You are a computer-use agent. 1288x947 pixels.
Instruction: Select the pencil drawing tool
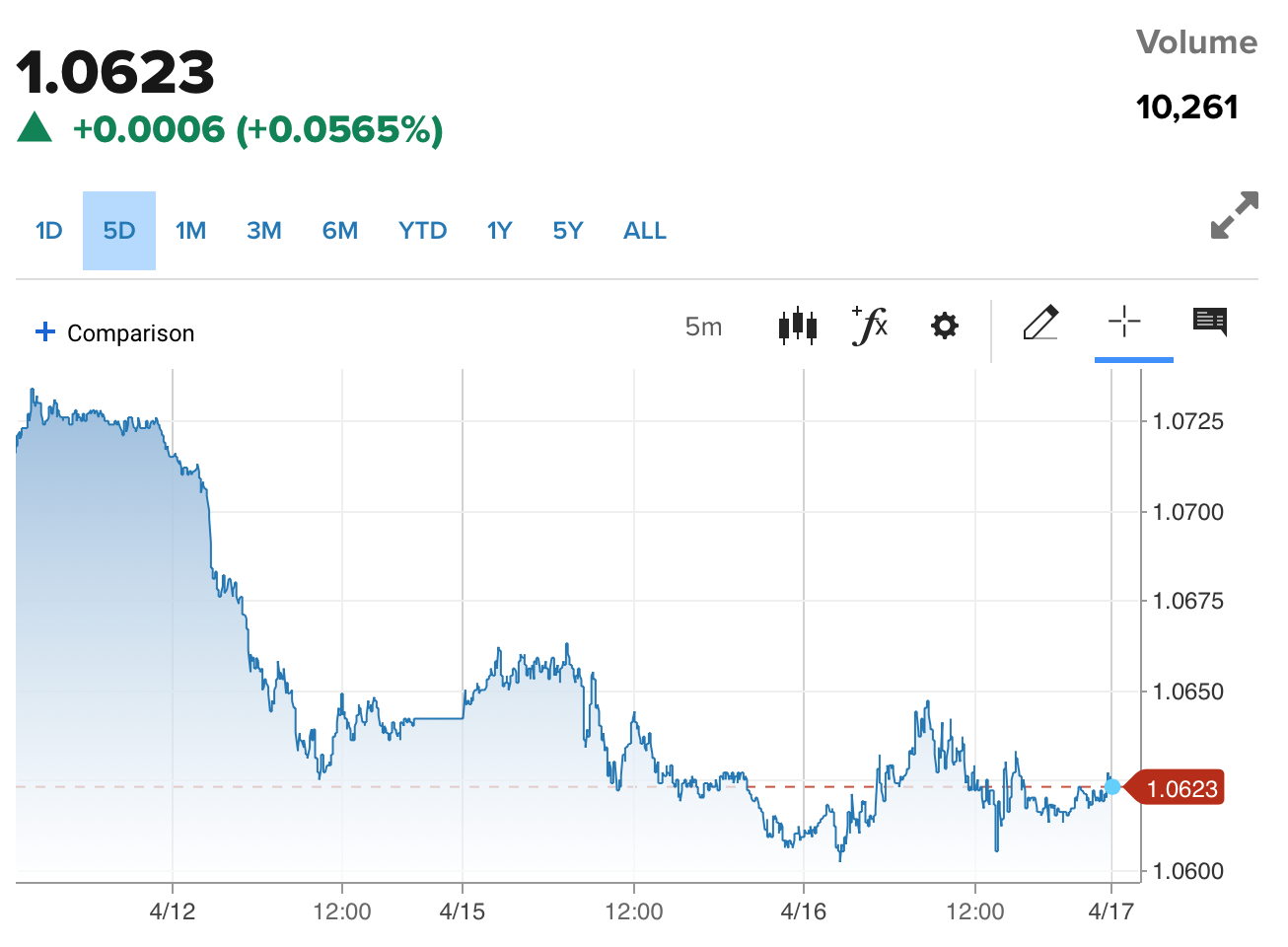tap(1040, 324)
